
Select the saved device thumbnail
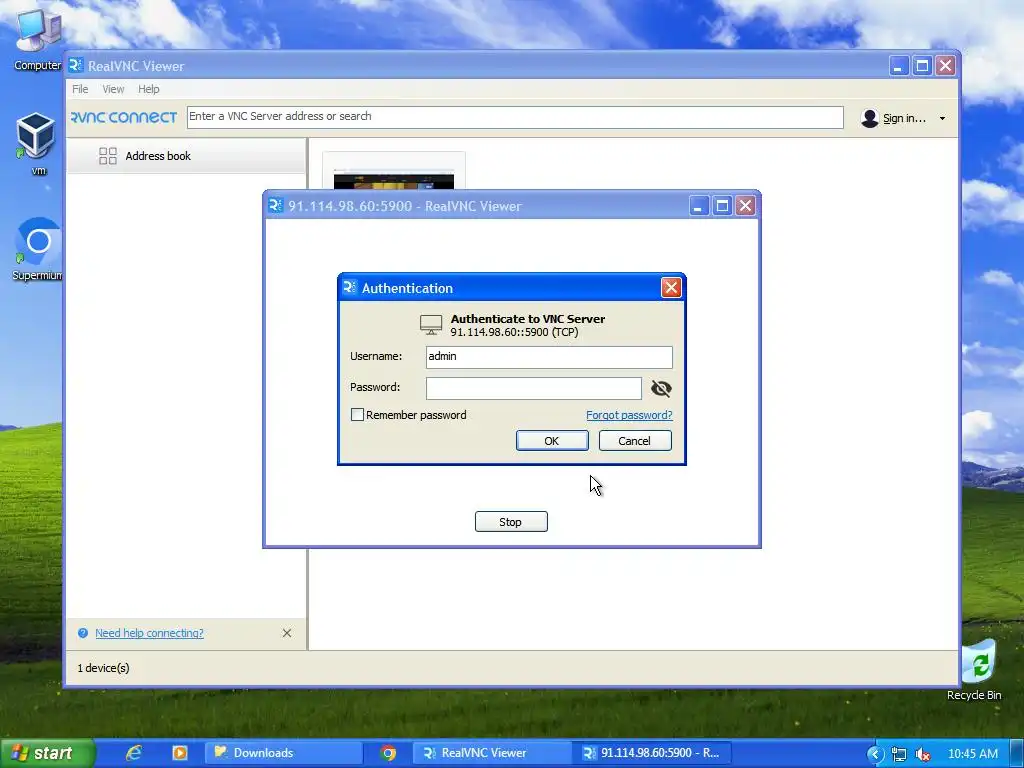coord(394,171)
